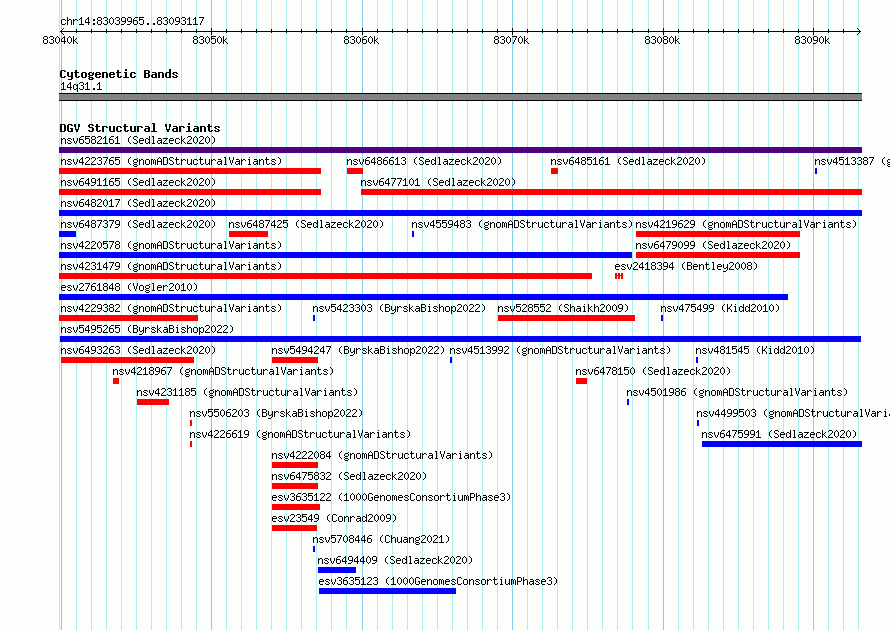Click the esv2418394 (Bentley2008) label
890x630 pixels.
tap(686, 266)
